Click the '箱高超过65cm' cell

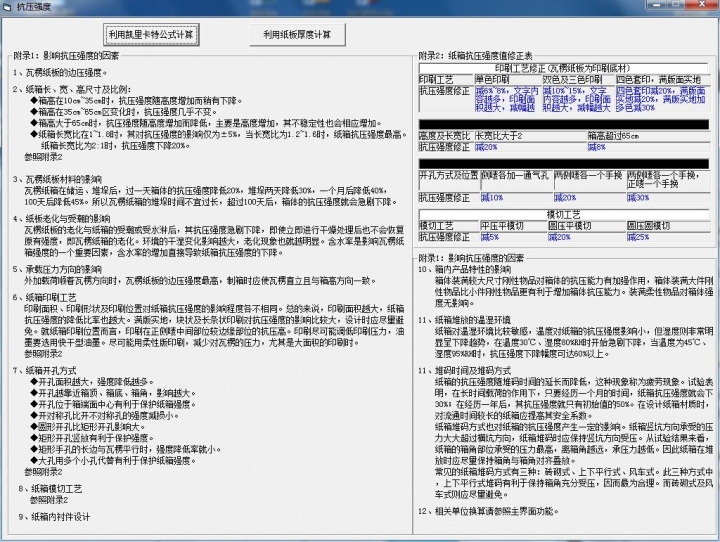[648, 136]
